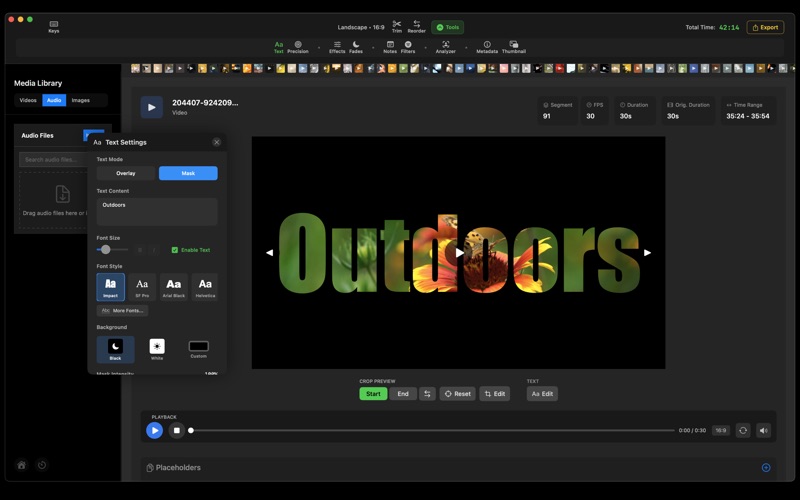Image resolution: width=800 pixels, height=500 pixels.
Task: Click the Text Content field with Outdoors
Action: pos(157,212)
